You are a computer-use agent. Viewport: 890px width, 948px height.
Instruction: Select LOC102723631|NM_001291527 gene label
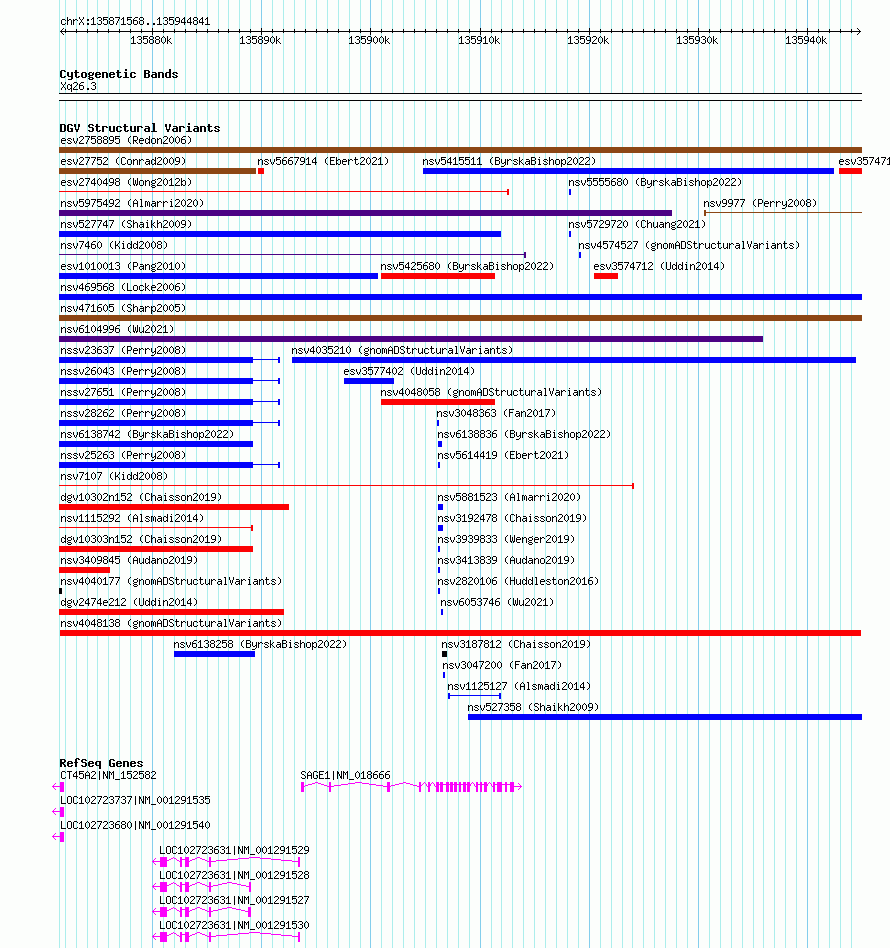[x=234, y=900]
